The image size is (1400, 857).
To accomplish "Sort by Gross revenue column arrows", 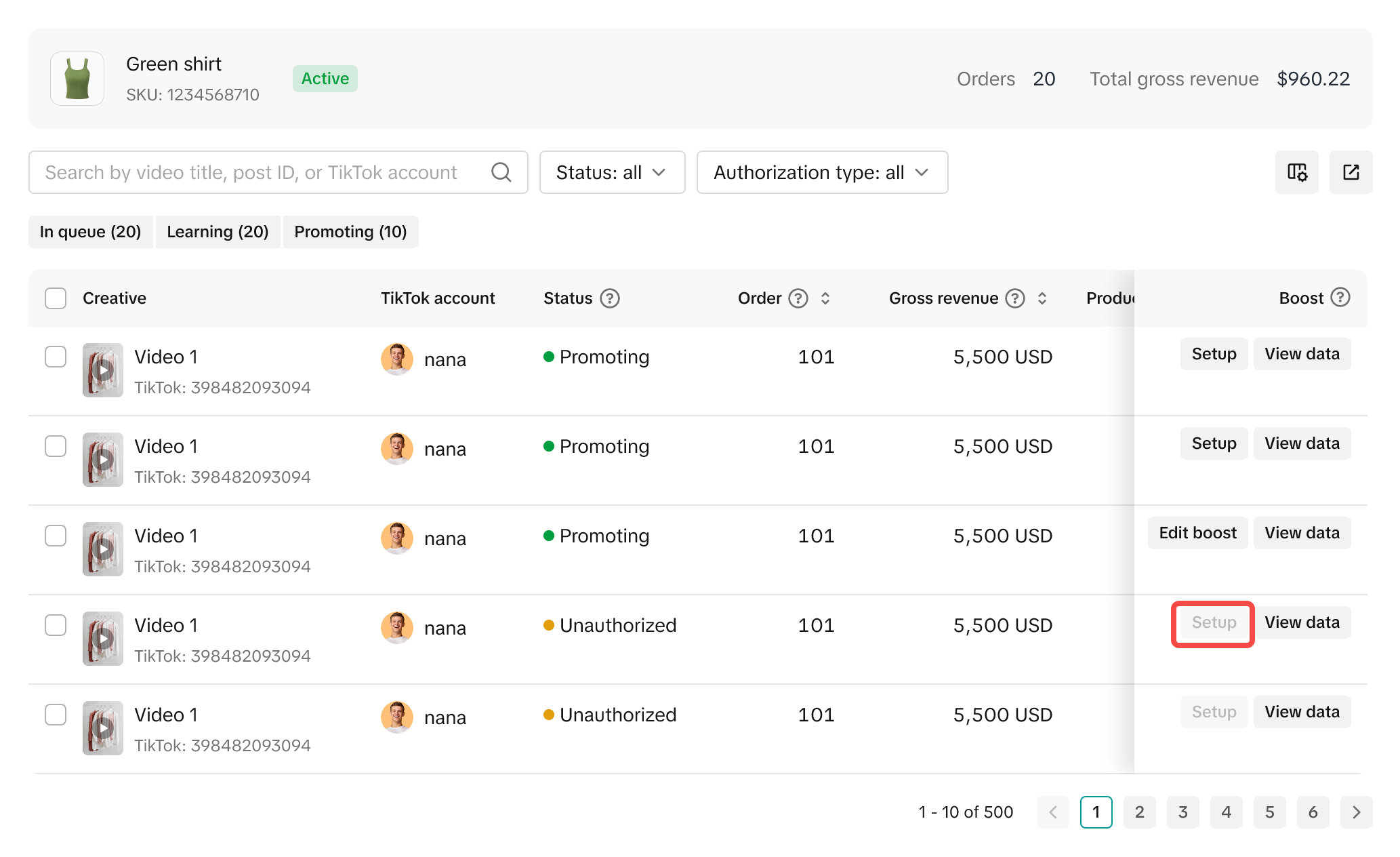I will tap(1042, 298).
